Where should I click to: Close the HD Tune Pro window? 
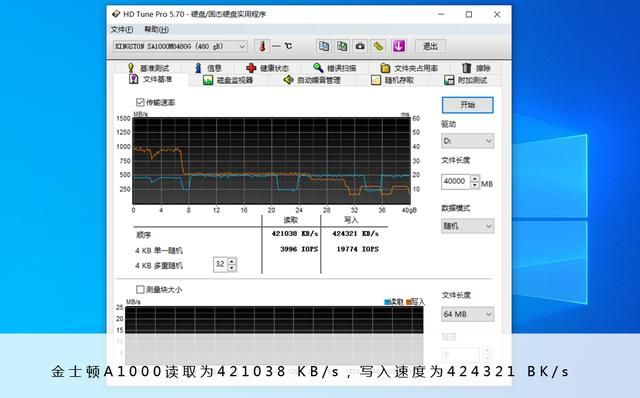point(497,14)
